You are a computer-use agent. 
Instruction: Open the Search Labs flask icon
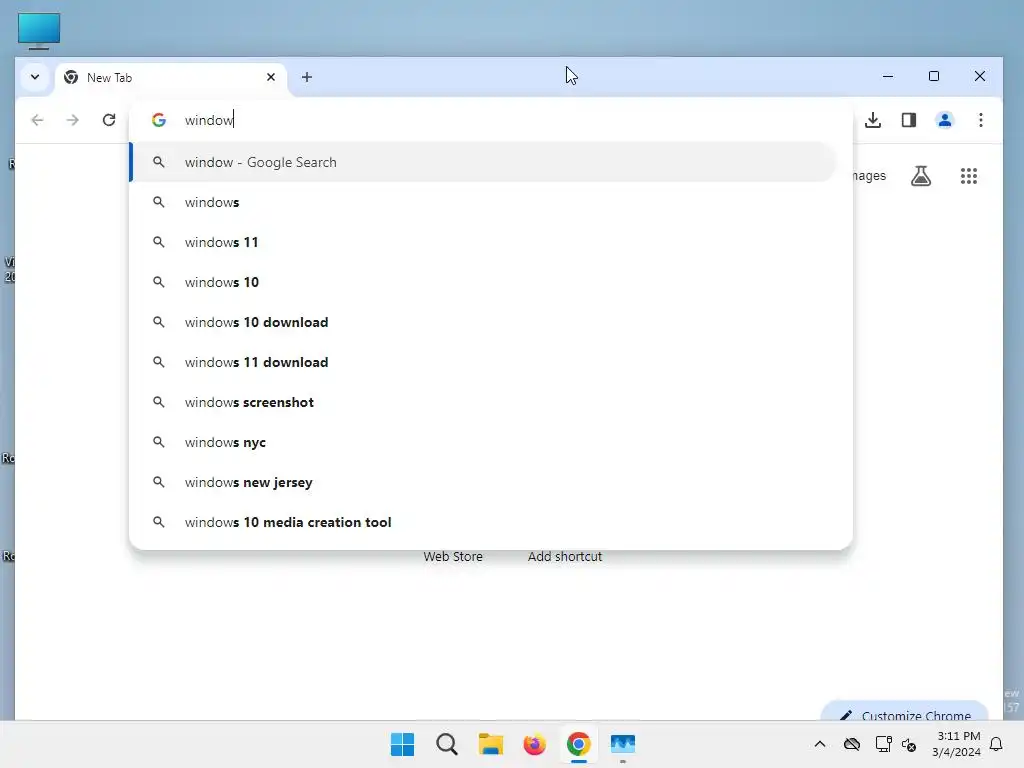921,176
